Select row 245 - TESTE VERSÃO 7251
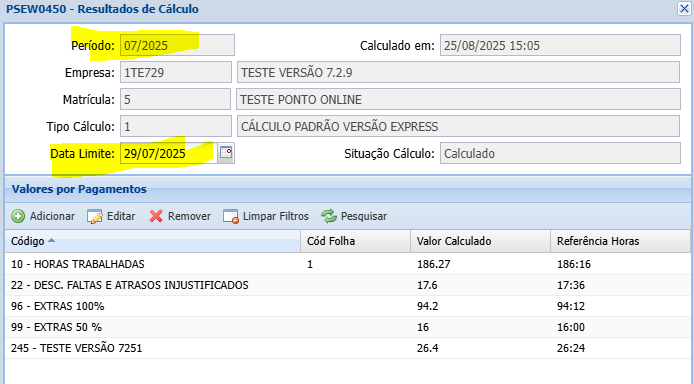This screenshot has width=694, height=384. tap(347, 348)
